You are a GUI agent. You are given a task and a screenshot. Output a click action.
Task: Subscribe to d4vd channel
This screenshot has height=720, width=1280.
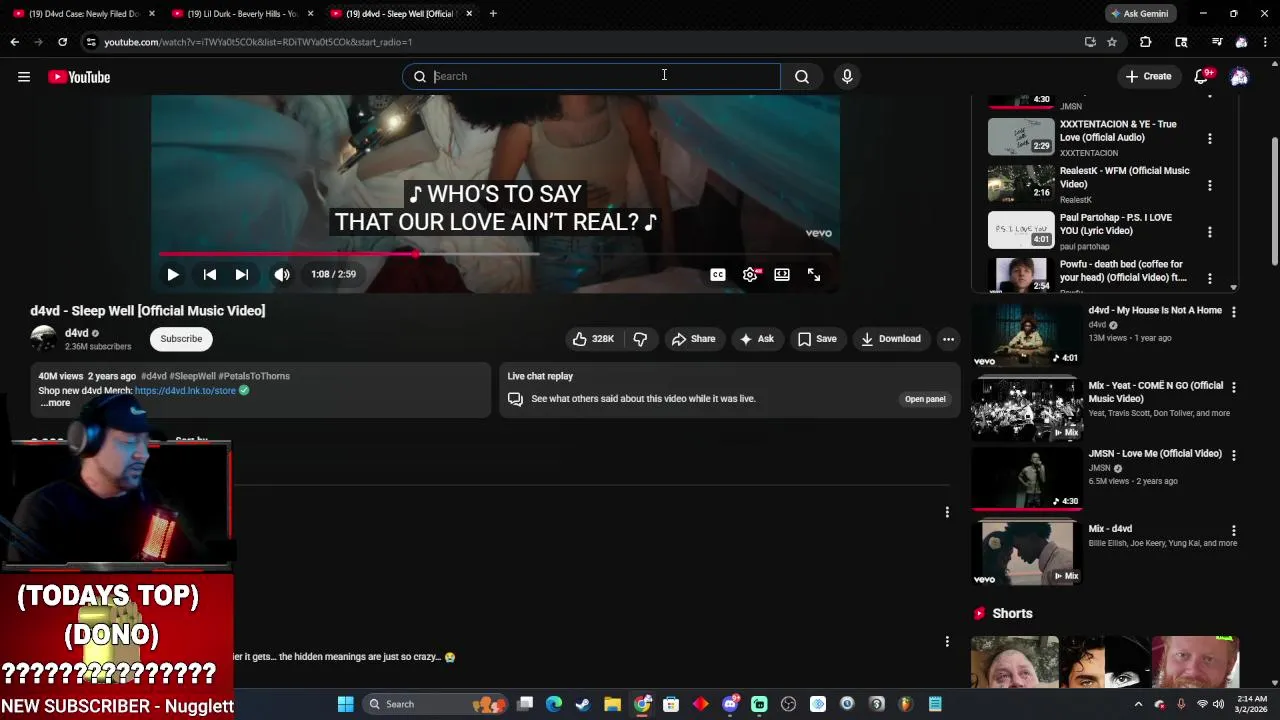click(181, 339)
